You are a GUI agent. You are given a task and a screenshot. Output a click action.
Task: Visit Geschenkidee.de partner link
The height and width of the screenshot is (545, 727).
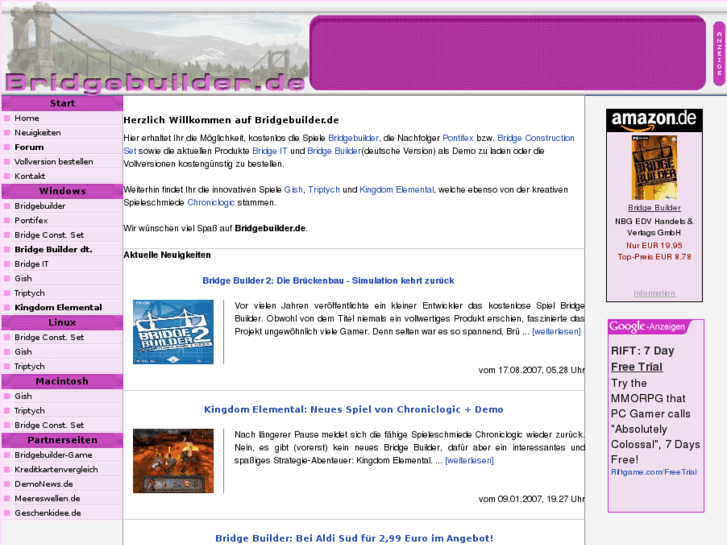tap(48, 513)
